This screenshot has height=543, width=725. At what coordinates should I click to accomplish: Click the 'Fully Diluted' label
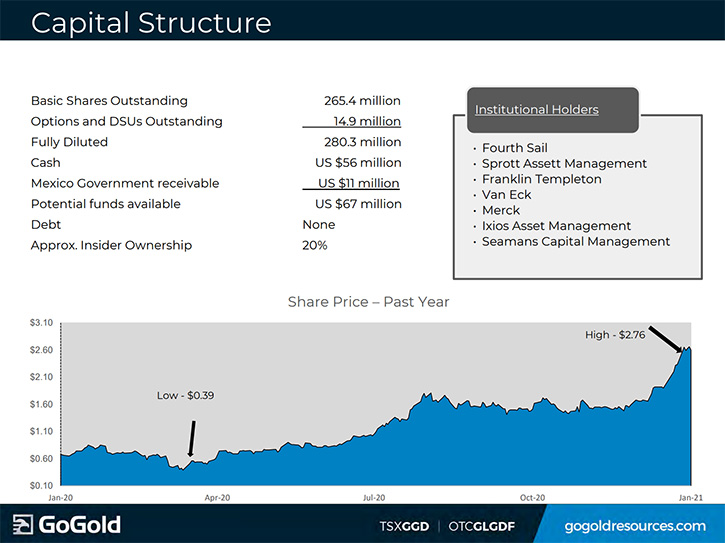click(69, 142)
